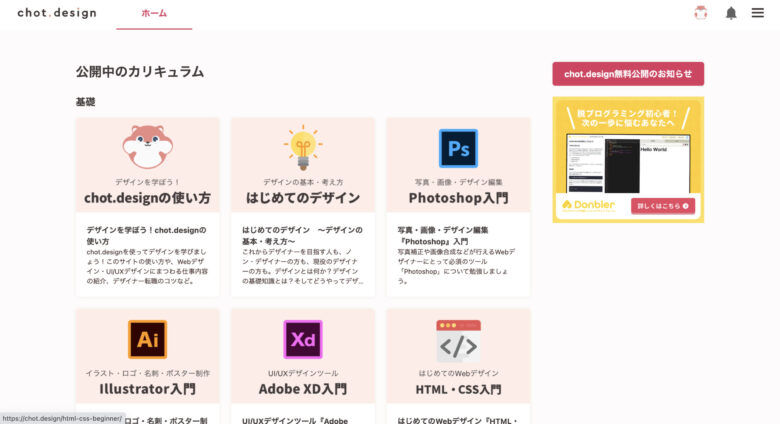The image size is (780, 424).
Task: Open the notifications bell
Action: pos(731,13)
